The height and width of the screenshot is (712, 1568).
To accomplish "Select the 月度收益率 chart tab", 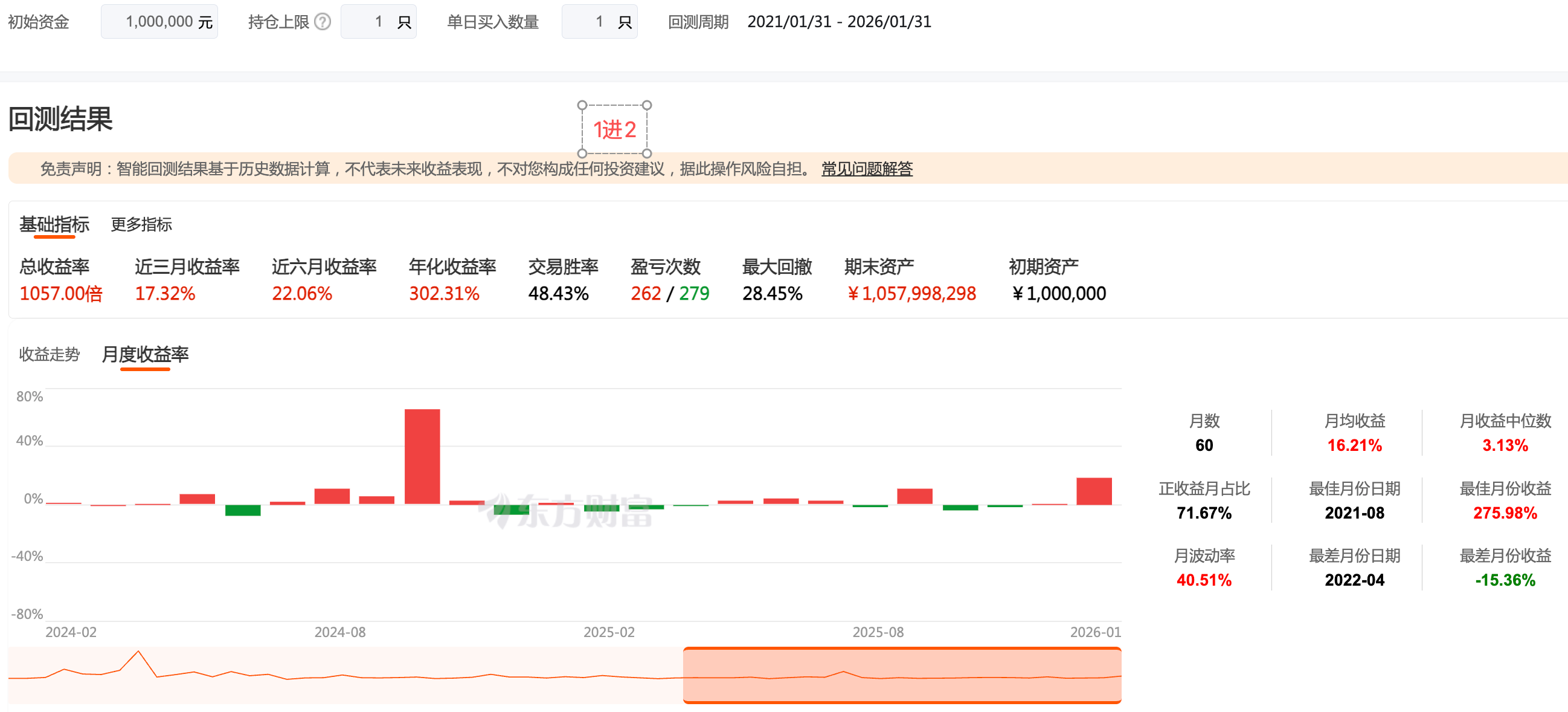I will pos(145,354).
